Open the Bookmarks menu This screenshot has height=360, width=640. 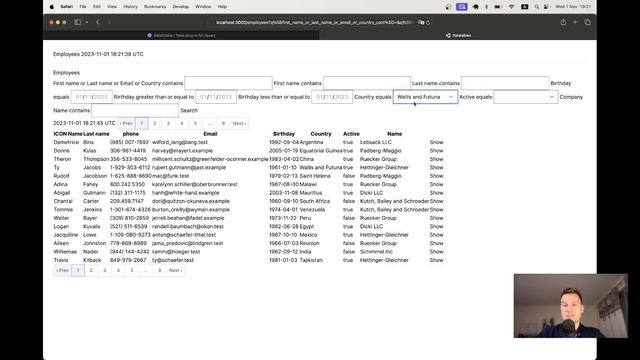[155, 7]
